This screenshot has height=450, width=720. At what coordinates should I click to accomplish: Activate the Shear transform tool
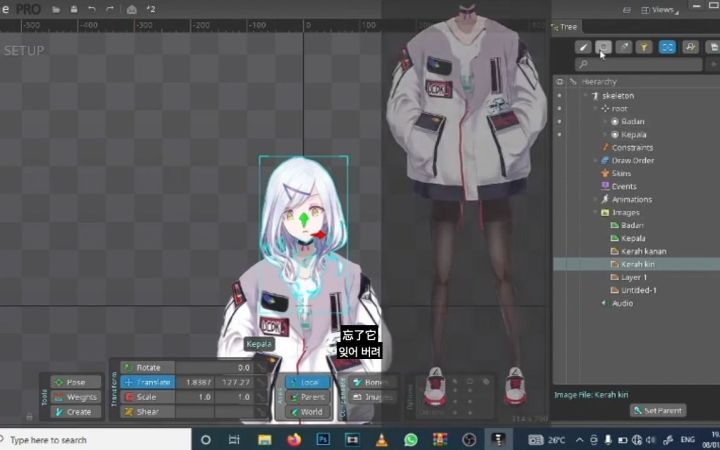(147, 412)
